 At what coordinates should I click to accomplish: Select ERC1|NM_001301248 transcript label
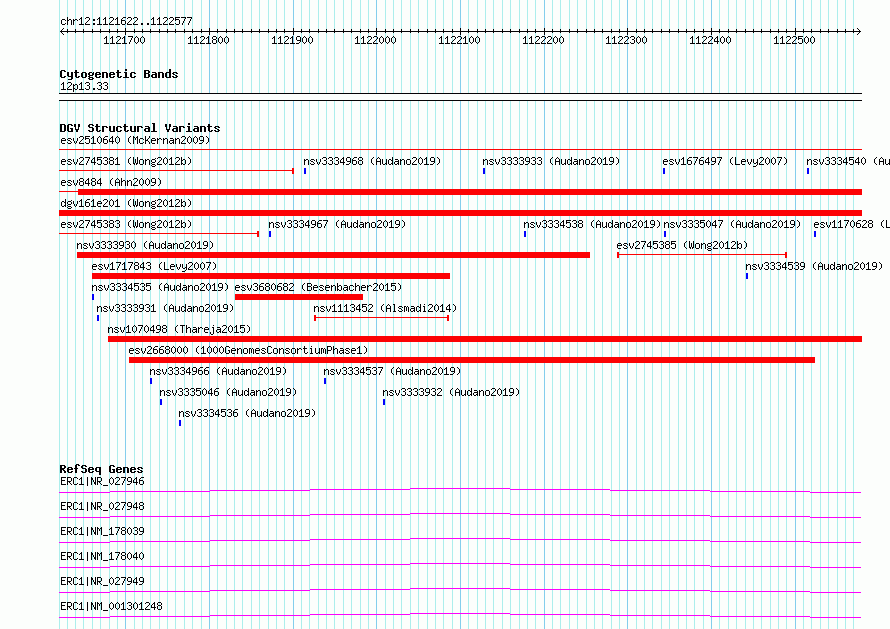[111, 606]
